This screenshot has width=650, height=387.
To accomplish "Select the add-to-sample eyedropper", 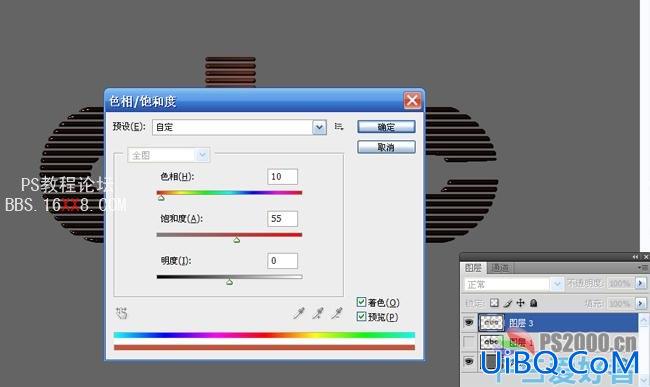I will [x=318, y=313].
